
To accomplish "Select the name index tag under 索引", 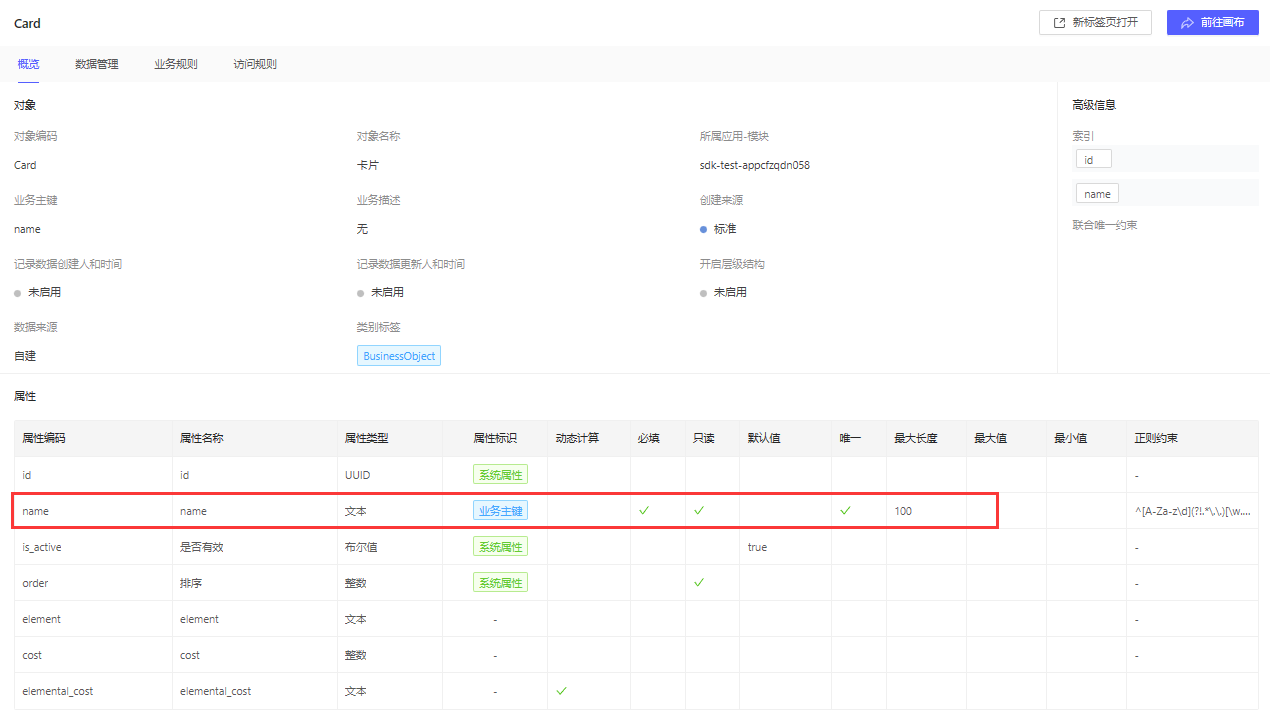I will coord(1097,194).
